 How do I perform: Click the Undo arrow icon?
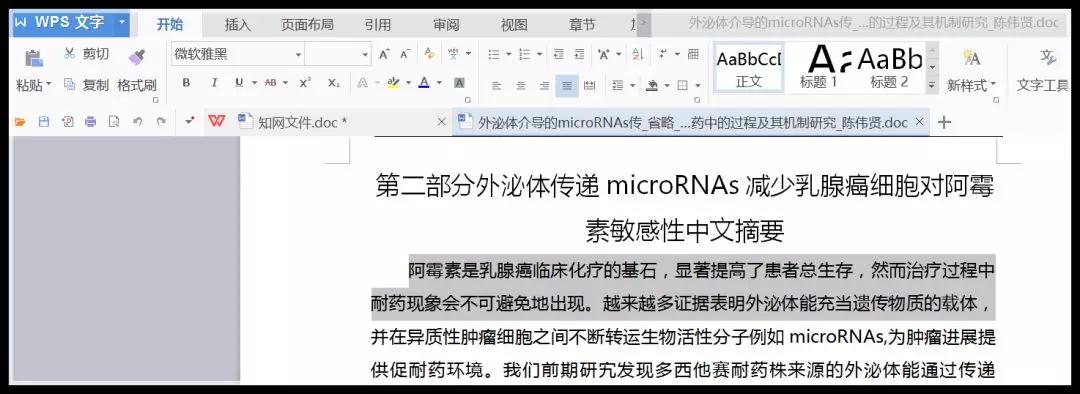point(137,122)
